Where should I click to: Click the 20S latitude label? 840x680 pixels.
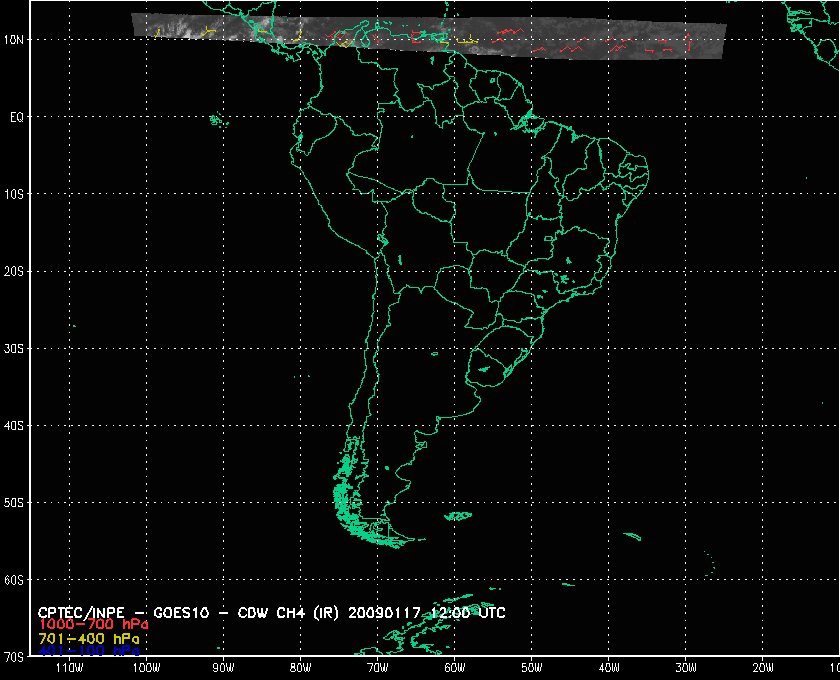pyautogui.click(x=17, y=271)
